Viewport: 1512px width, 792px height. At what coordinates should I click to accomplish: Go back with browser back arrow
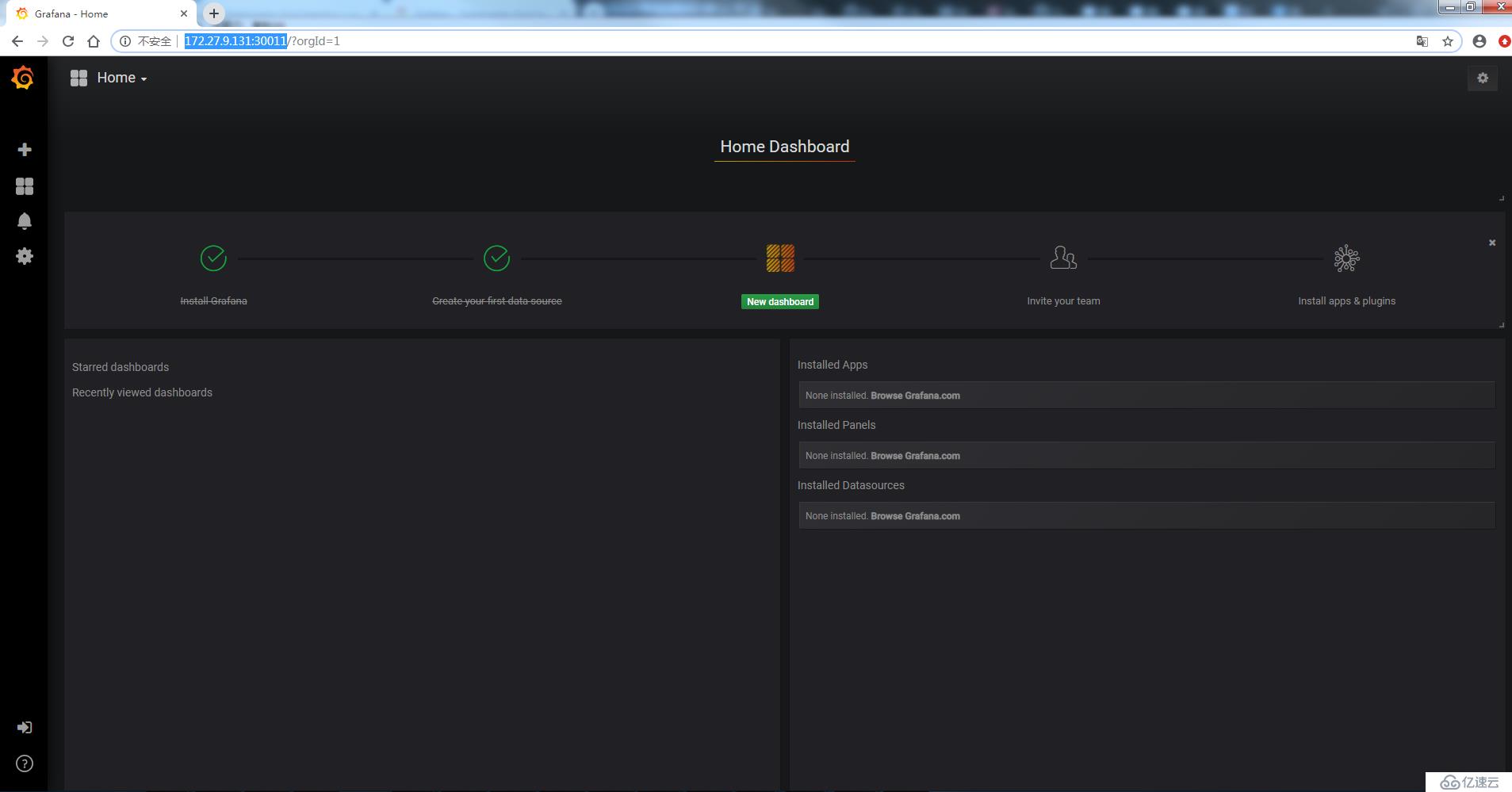(17, 41)
